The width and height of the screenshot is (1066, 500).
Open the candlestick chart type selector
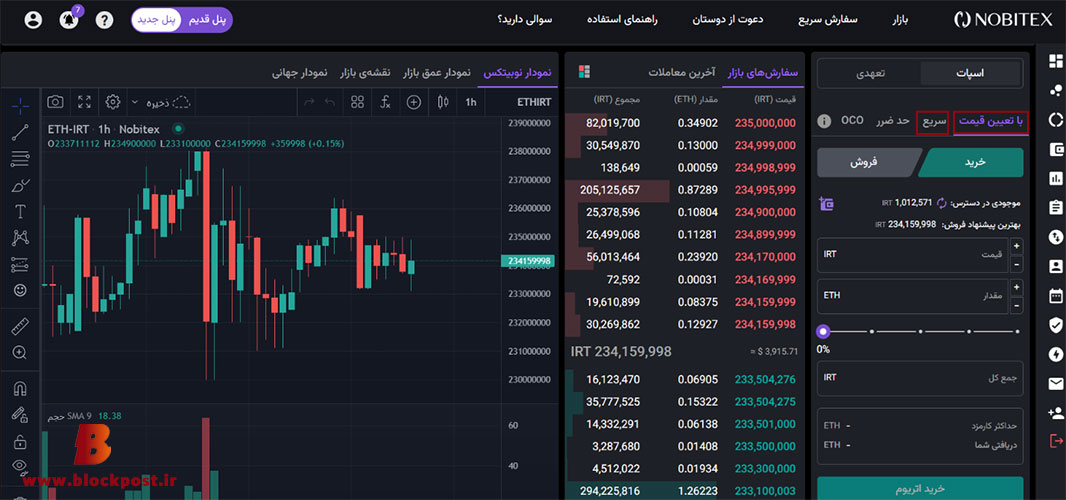click(443, 102)
